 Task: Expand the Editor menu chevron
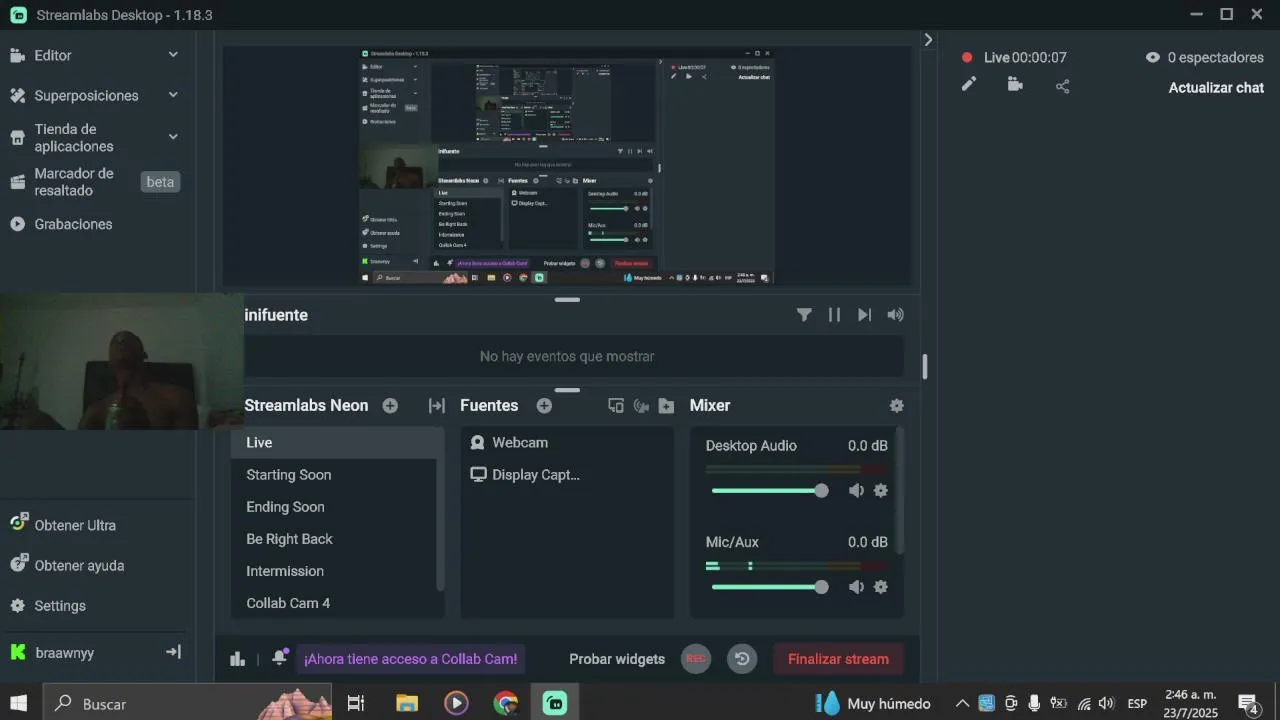point(173,55)
